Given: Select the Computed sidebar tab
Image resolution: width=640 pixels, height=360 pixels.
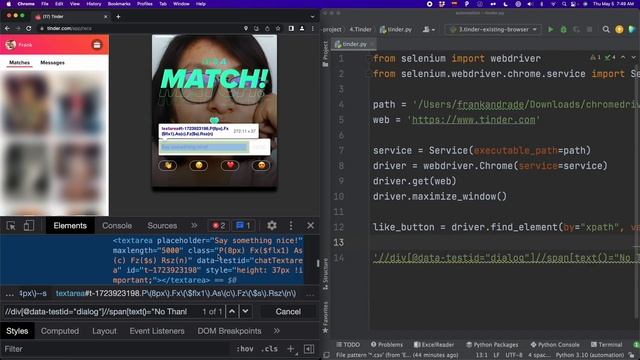Looking at the screenshot, I should click(60, 331).
